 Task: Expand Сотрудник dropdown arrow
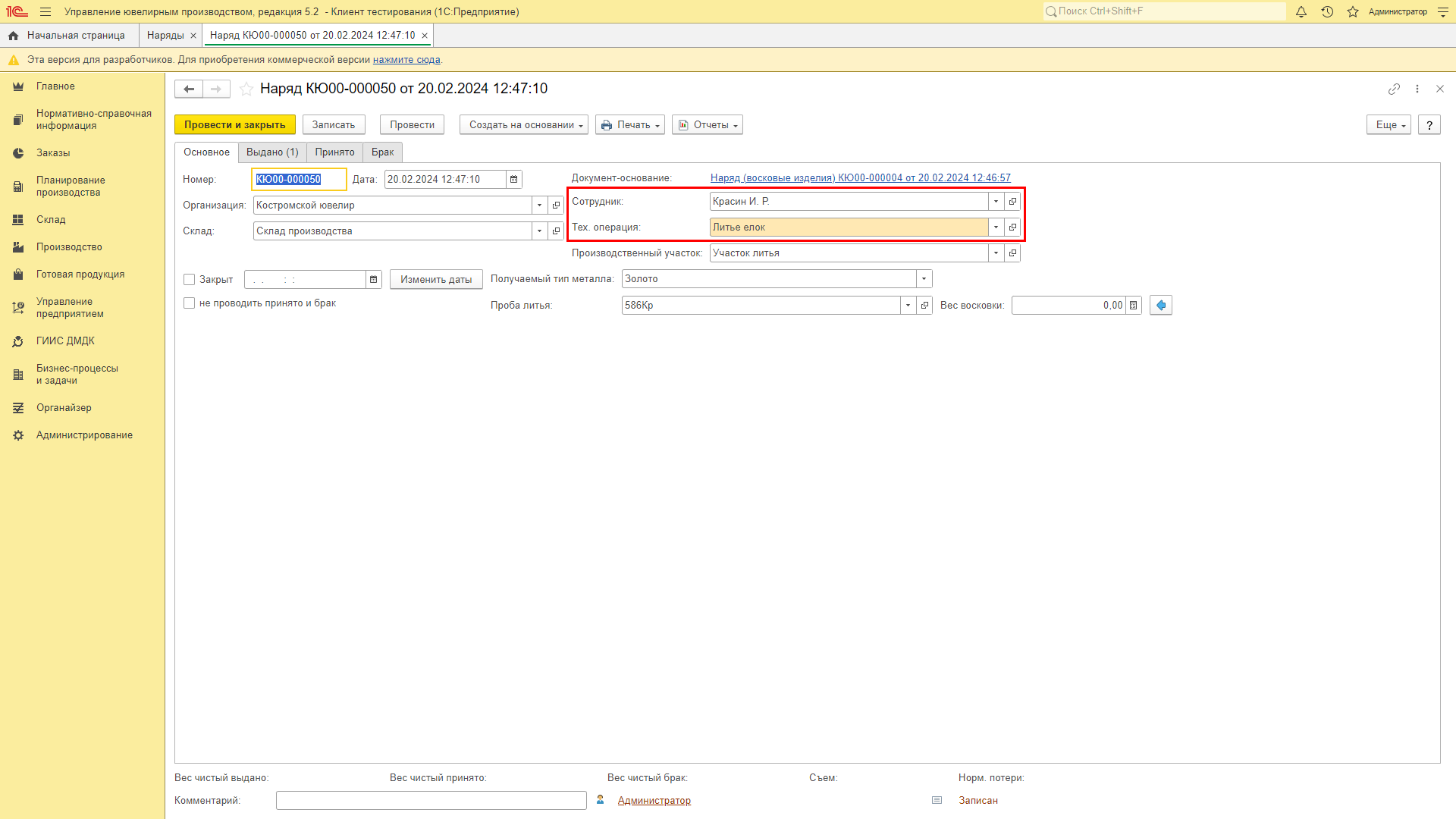(996, 202)
